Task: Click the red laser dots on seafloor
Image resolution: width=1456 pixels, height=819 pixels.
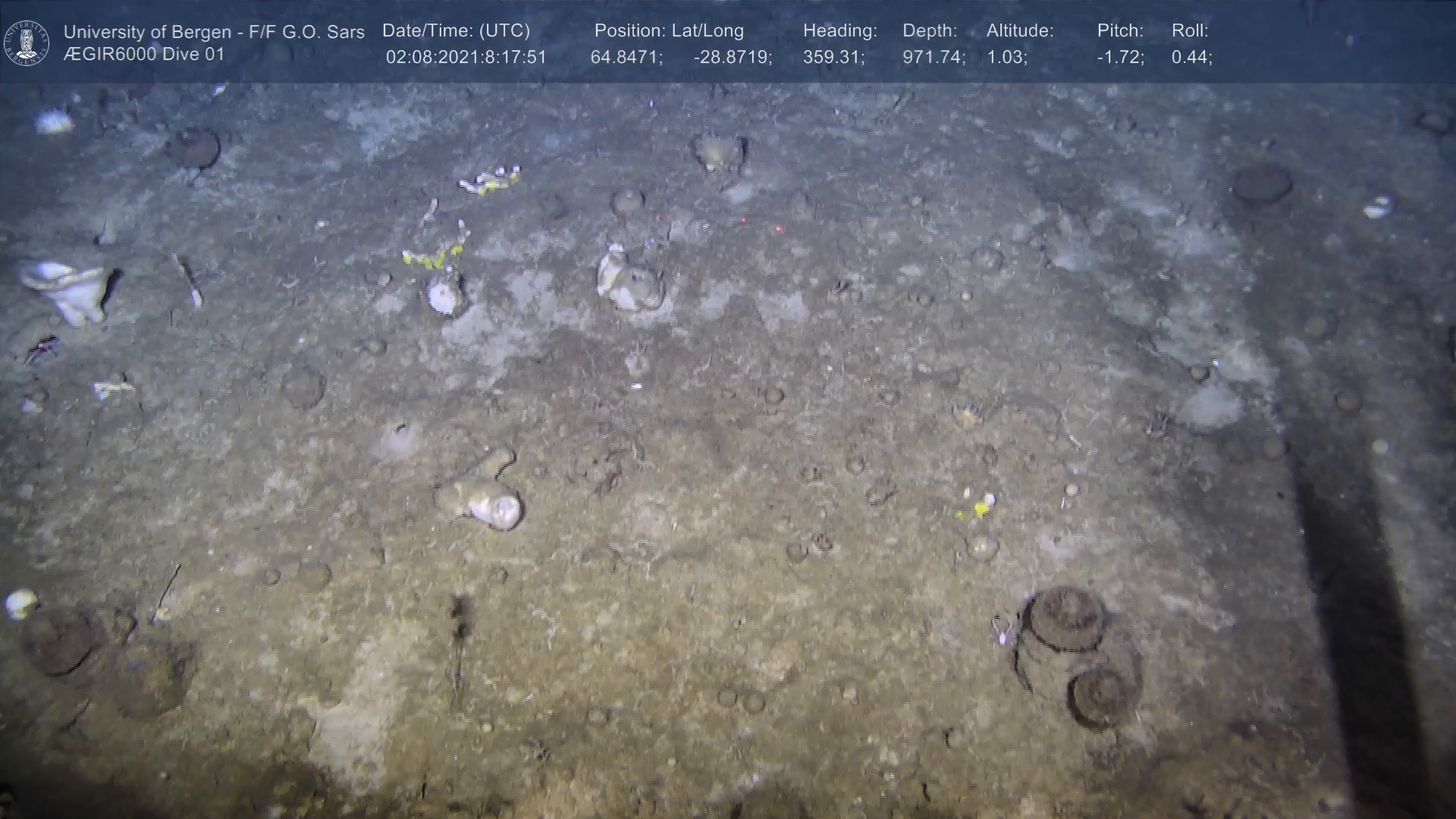Action: pyautogui.click(x=761, y=224)
